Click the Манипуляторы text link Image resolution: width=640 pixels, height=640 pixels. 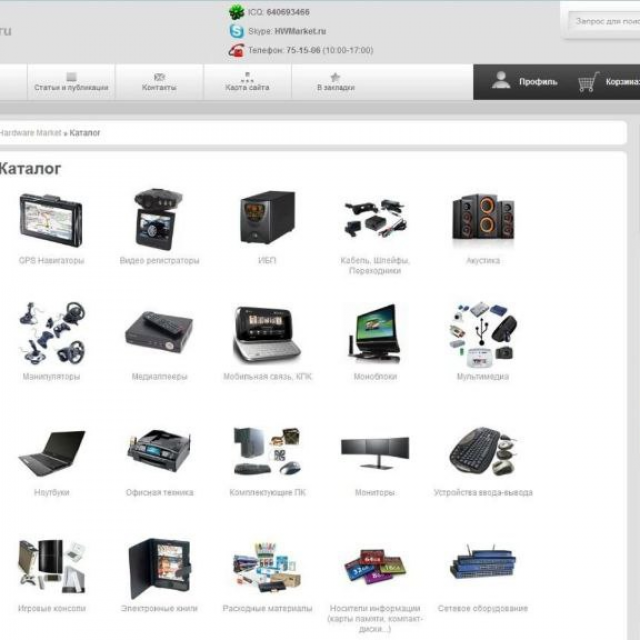coord(51,376)
